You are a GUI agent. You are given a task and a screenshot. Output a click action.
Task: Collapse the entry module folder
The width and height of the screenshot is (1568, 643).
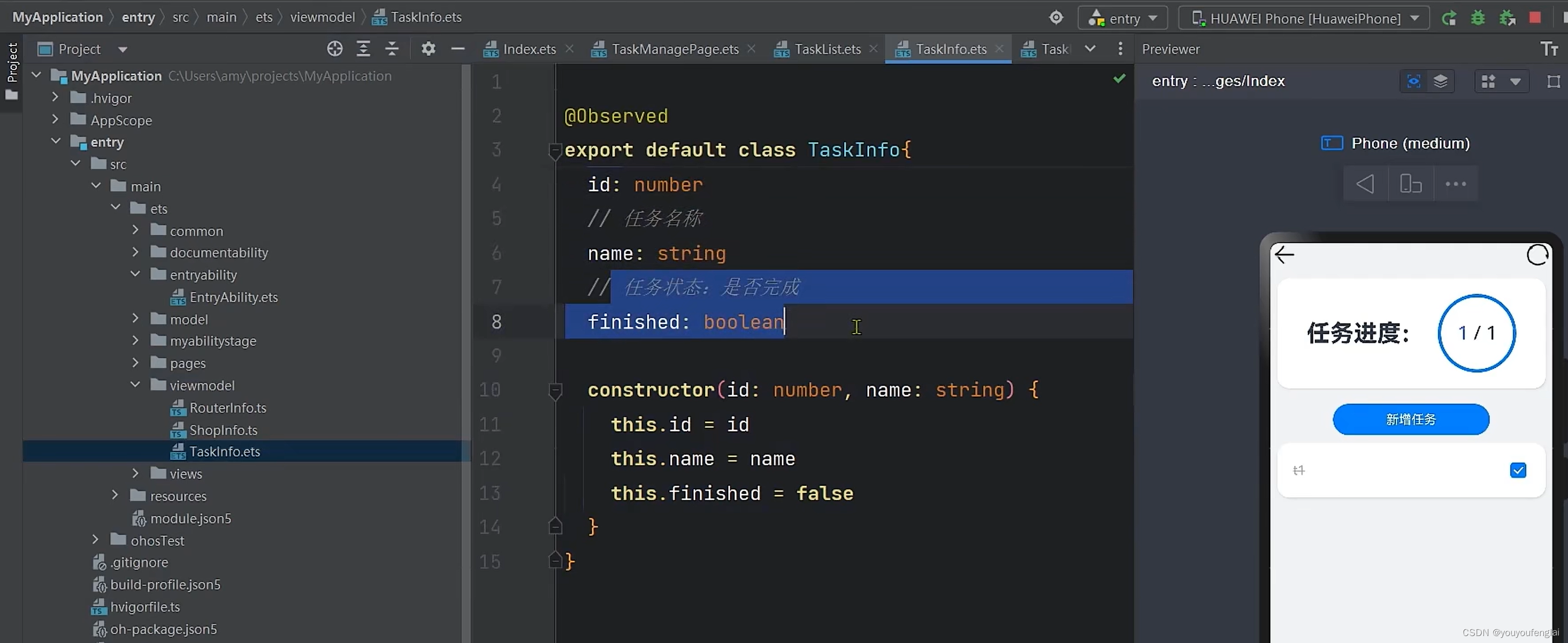click(x=56, y=141)
